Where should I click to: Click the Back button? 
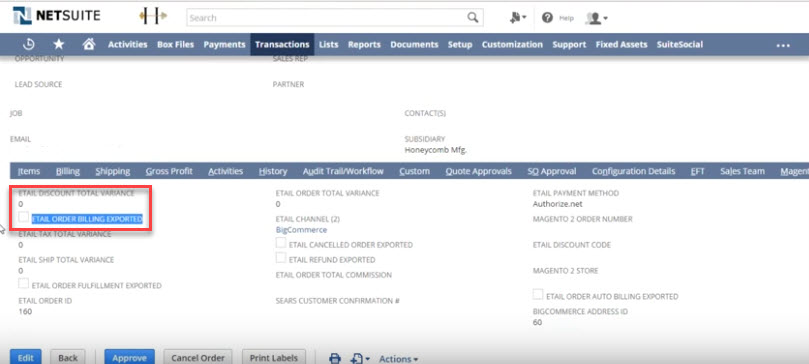click(x=68, y=357)
